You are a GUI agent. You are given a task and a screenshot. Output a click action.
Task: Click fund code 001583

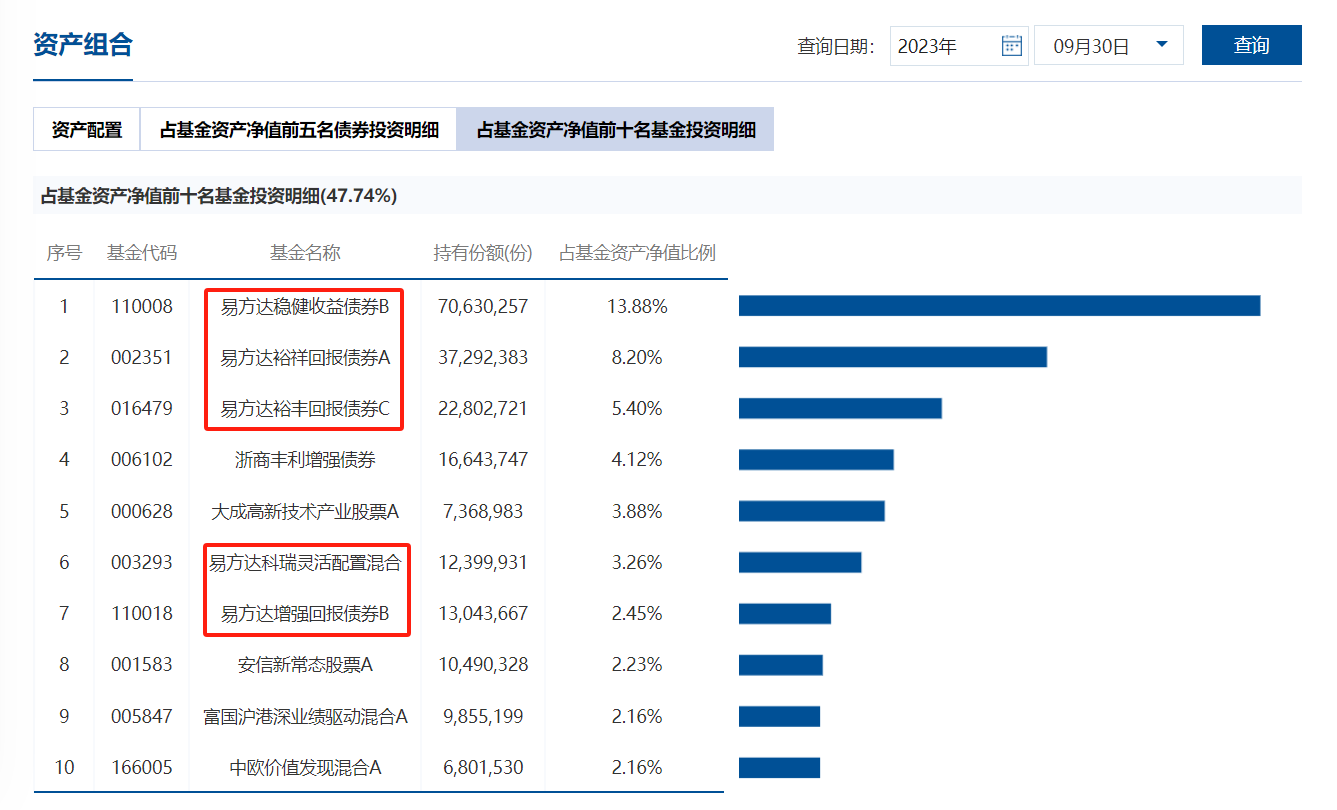pyautogui.click(x=142, y=665)
